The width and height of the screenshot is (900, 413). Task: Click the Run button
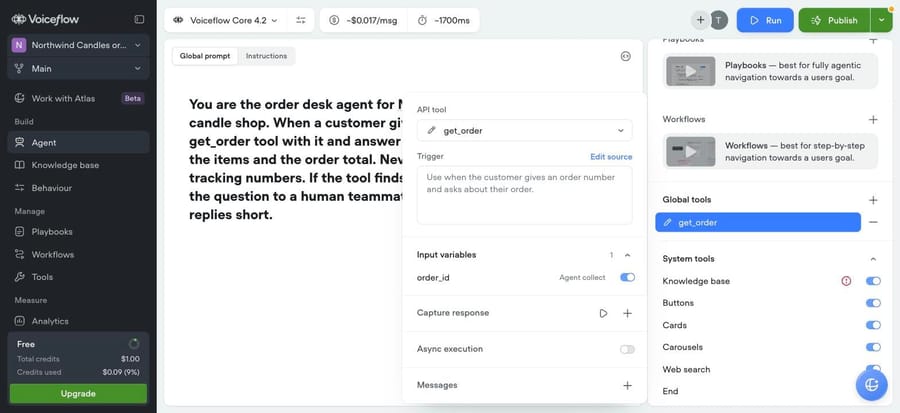pyautogui.click(x=765, y=20)
